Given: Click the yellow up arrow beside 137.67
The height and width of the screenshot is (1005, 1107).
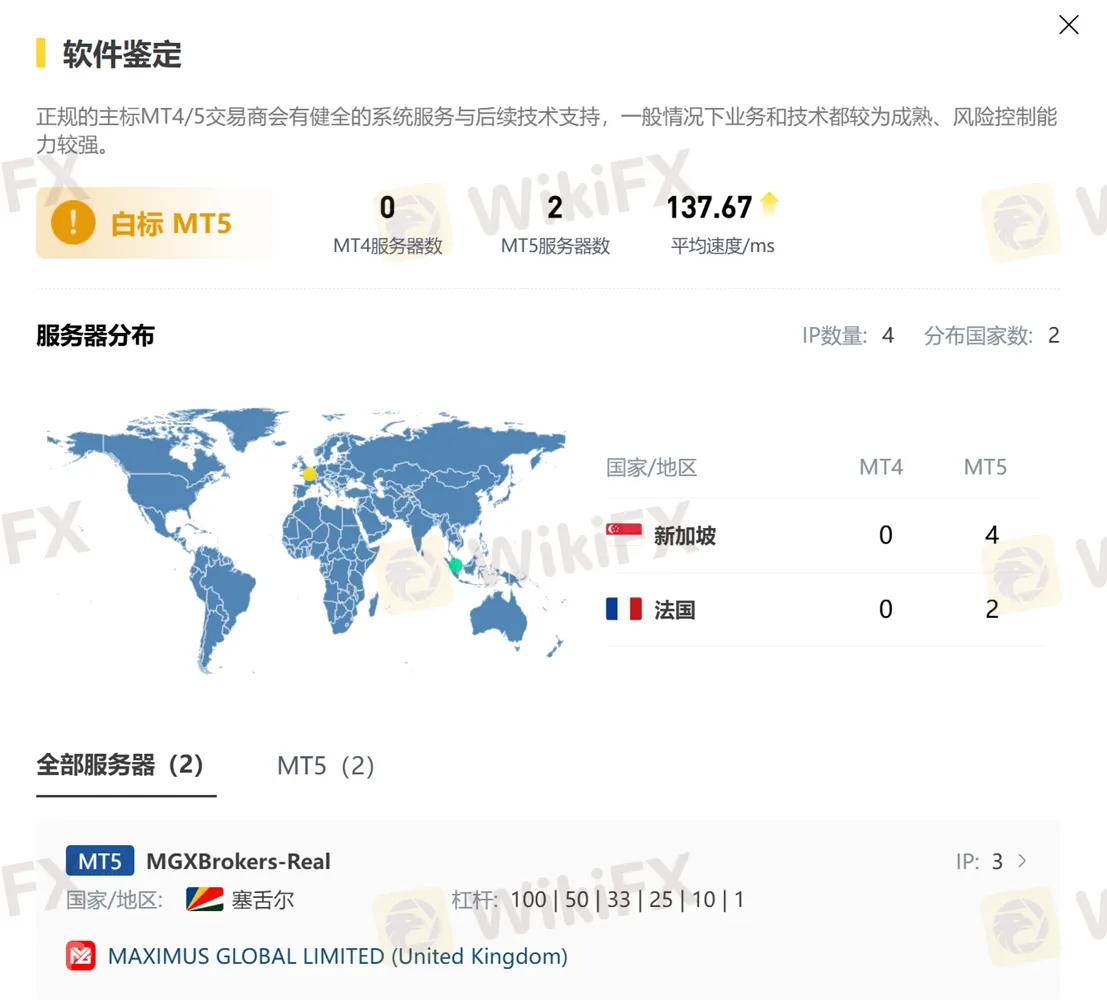Looking at the screenshot, I should pyautogui.click(x=769, y=205).
